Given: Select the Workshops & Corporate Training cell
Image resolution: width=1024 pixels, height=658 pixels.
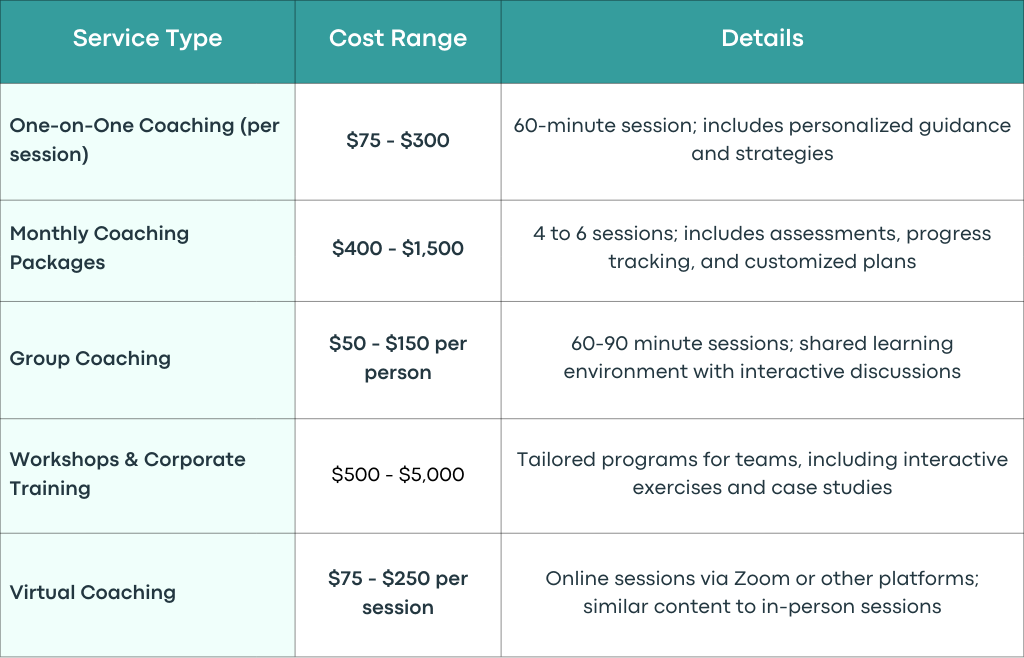Looking at the screenshot, I should pos(148,476).
